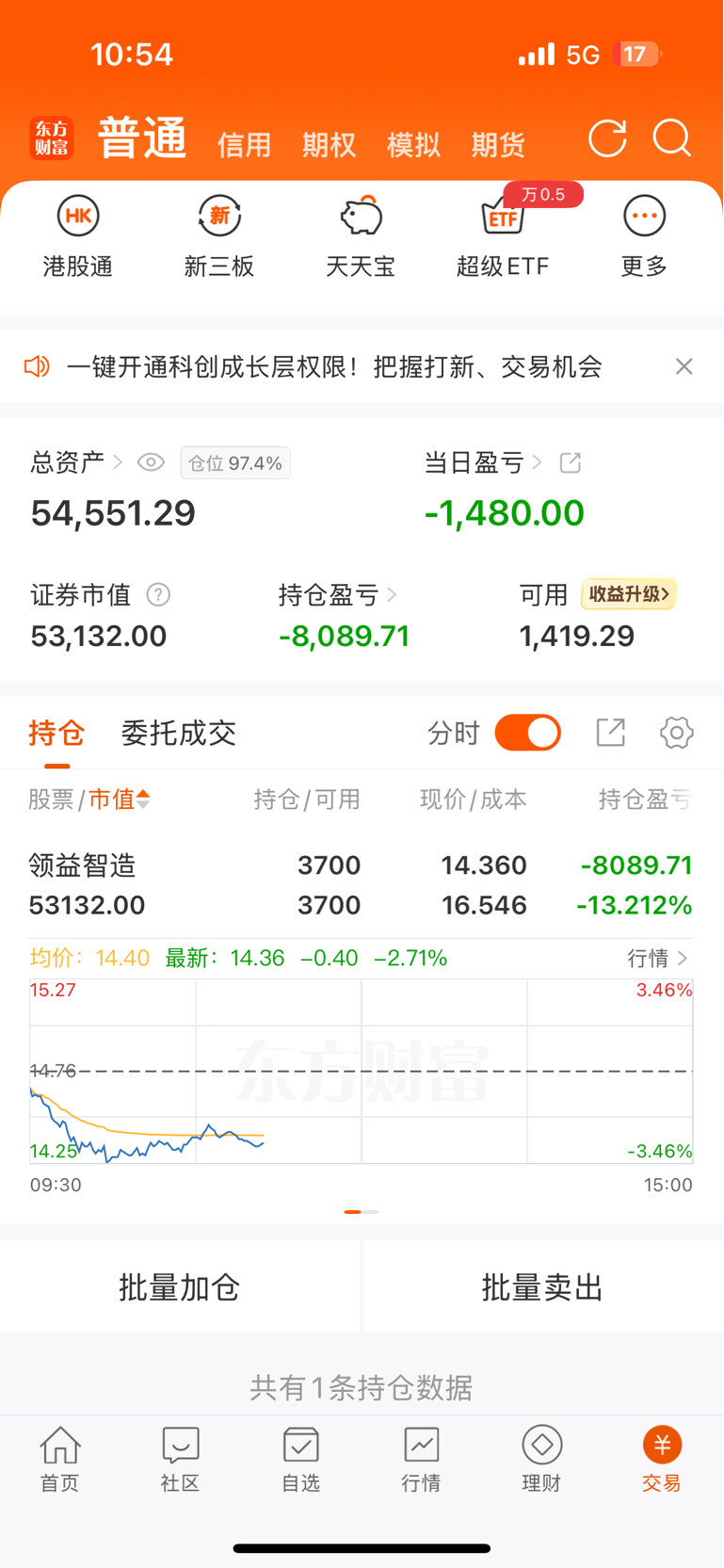This screenshot has height=1568, width=724.
Task: Tap 批量加仓 button
Action: point(180,1286)
